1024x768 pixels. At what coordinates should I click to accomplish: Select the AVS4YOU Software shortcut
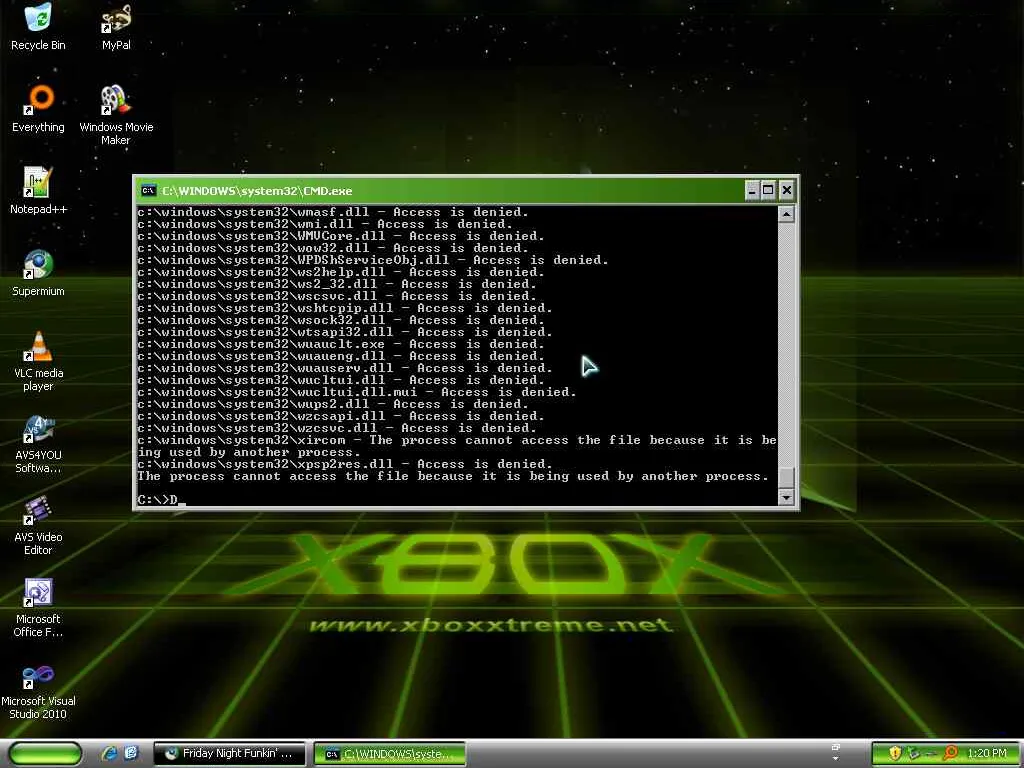[38, 443]
